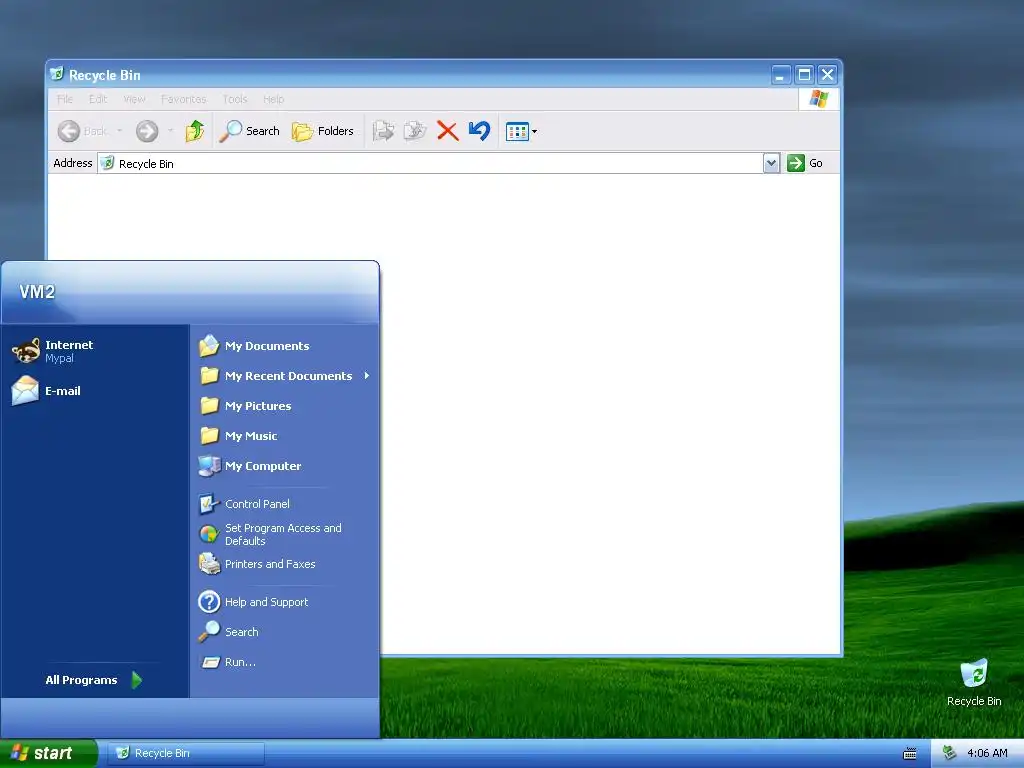Minimize the Recycle Bin window
Screen dimensions: 1024x768
780,75
